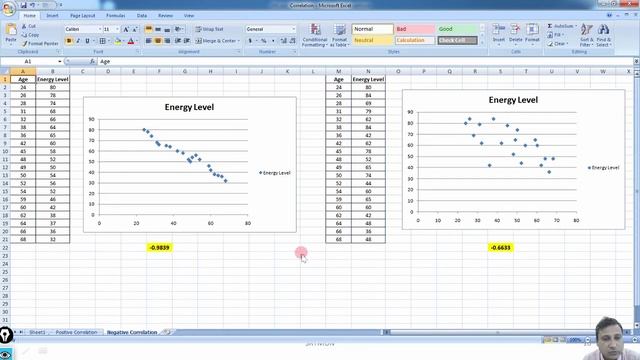Open Conditional Formatting options
The height and width of the screenshot is (360, 640).
tap(315, 35)
